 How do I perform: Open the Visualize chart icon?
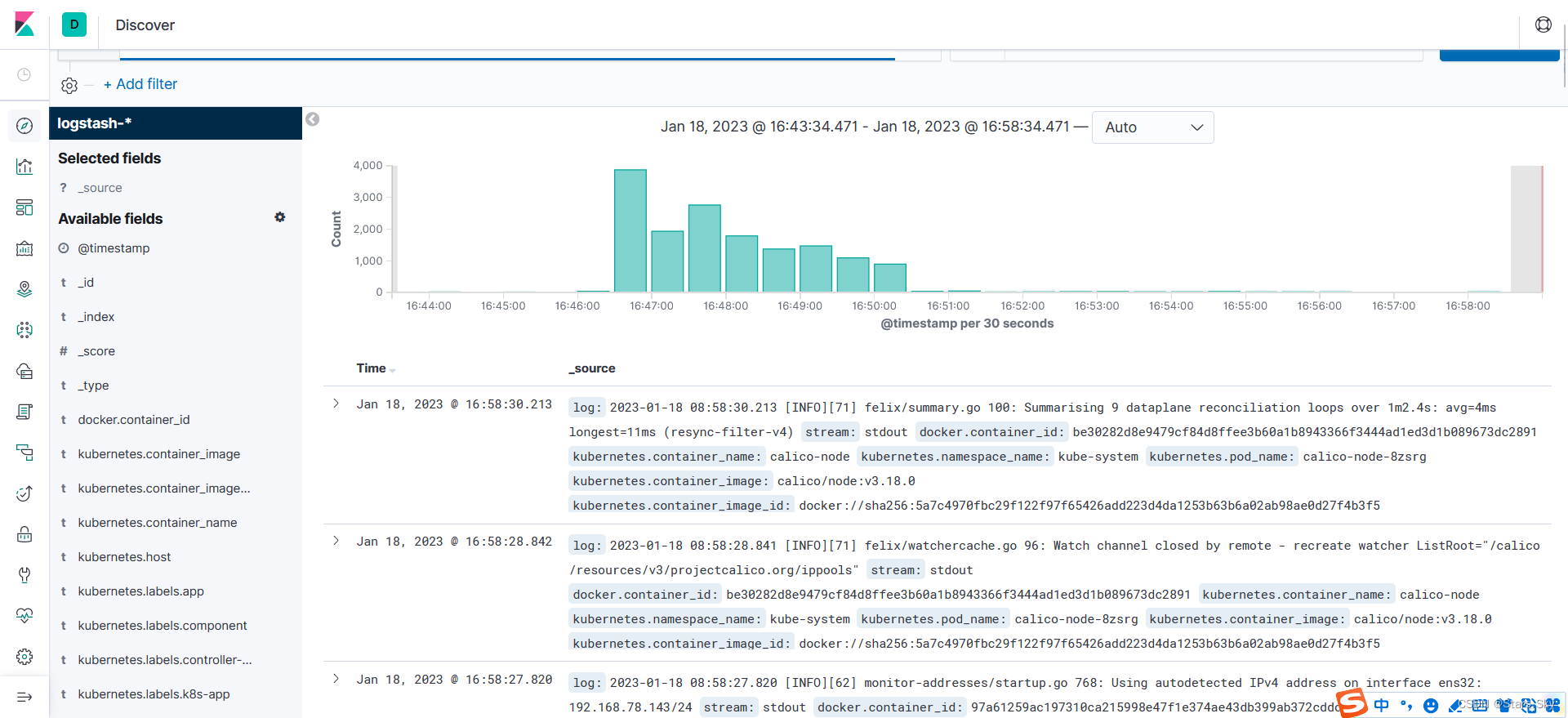[x=24, y=167]
